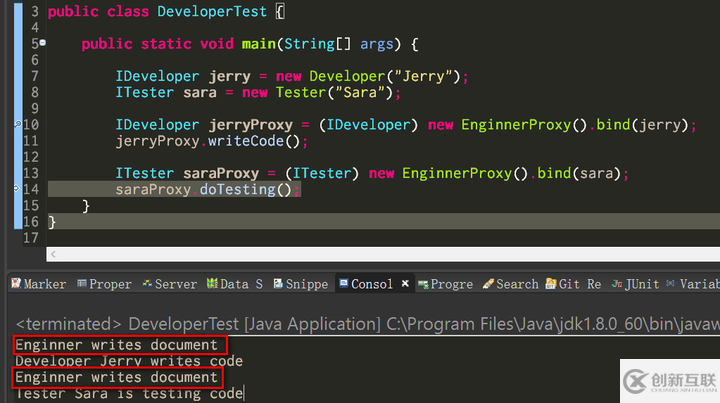720x403 pixels.
Task: Switch to the JUnit view tab
Action: [635, 284]
